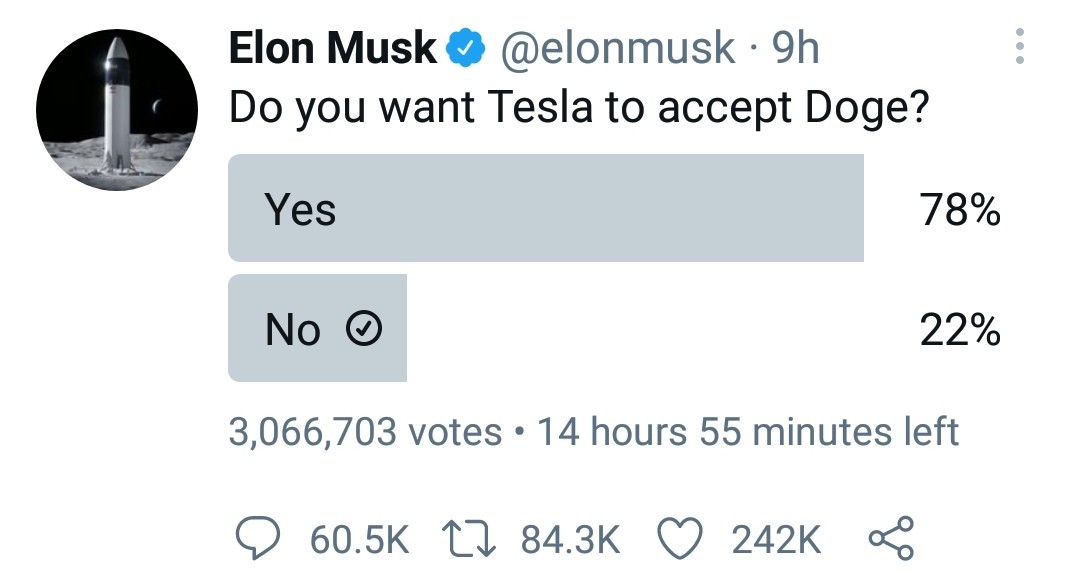
Task: Tap the retweet arrows icon
Action: pyautogui.click(x=468, y=539)
